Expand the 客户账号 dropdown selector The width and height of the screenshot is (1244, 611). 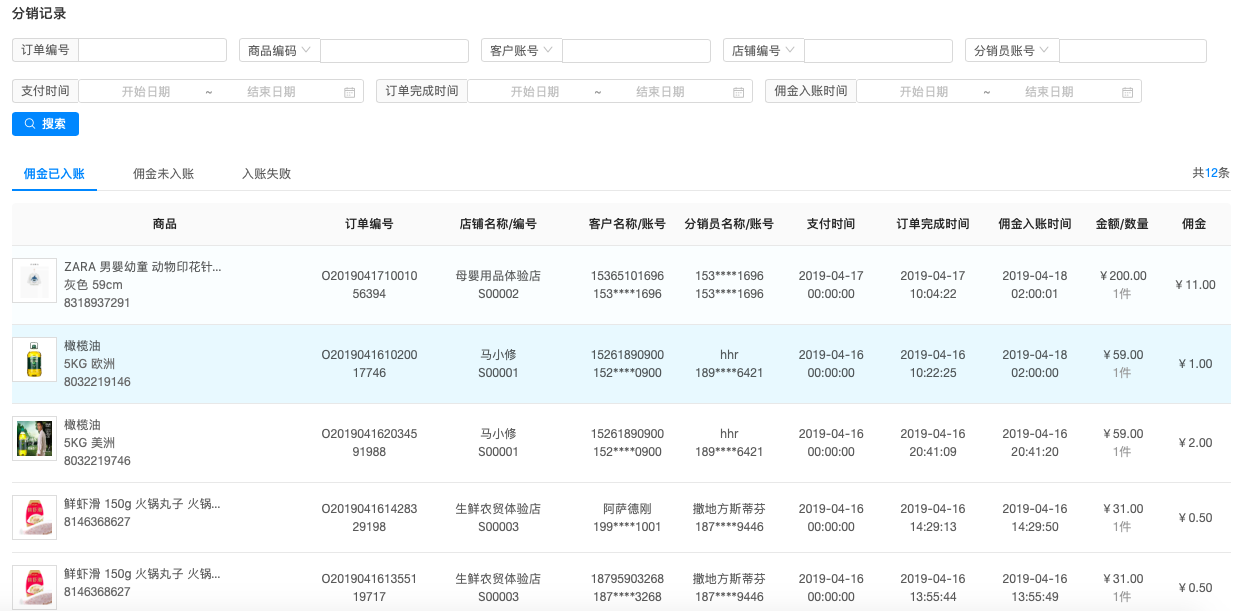521,51
